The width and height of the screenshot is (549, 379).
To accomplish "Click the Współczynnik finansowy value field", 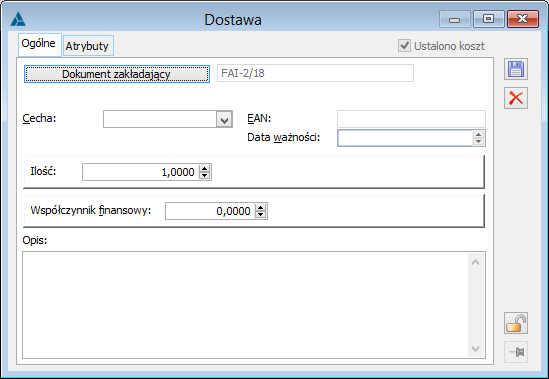I will (x=210, y=211).
